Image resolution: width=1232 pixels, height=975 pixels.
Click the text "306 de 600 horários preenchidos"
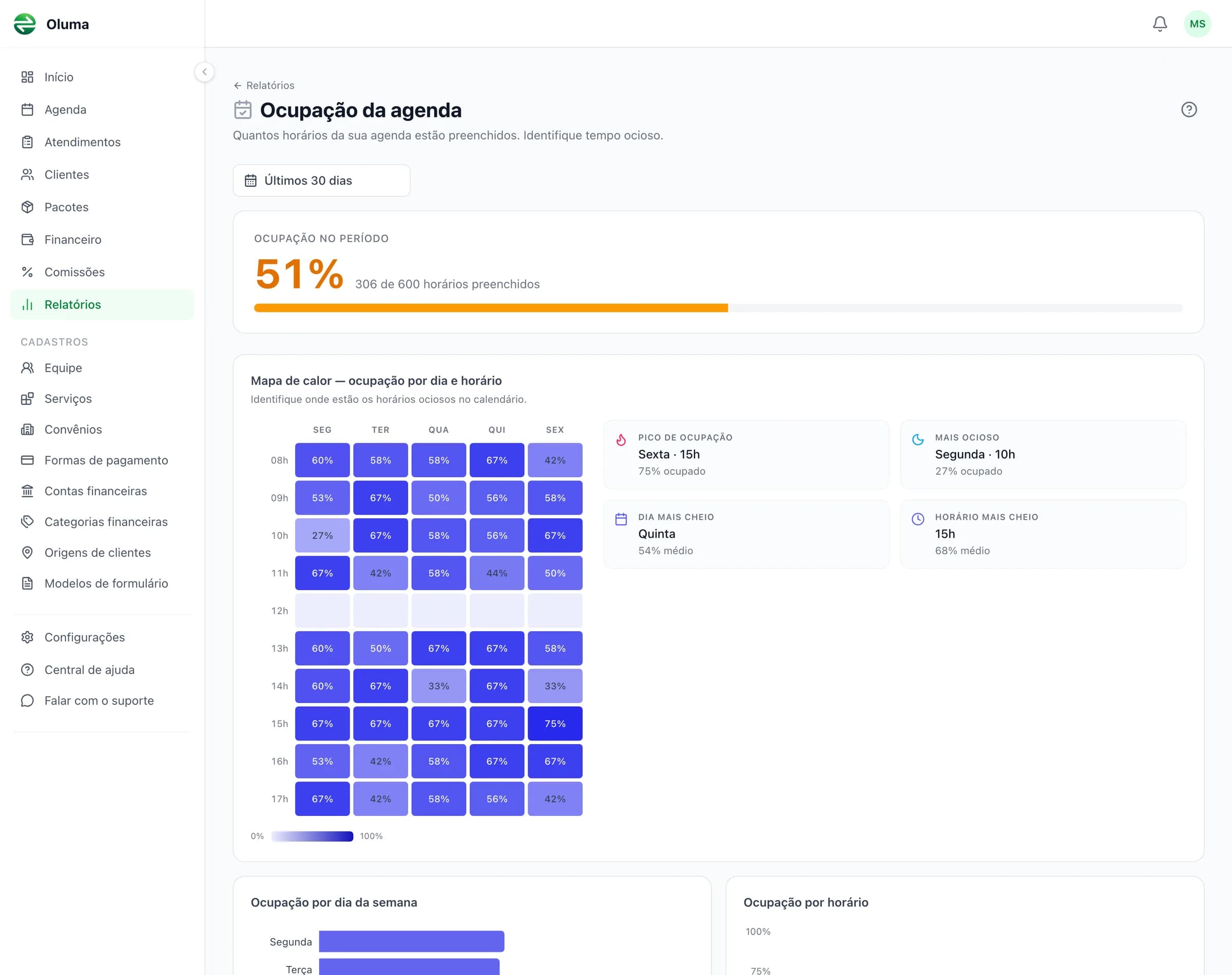447,284
